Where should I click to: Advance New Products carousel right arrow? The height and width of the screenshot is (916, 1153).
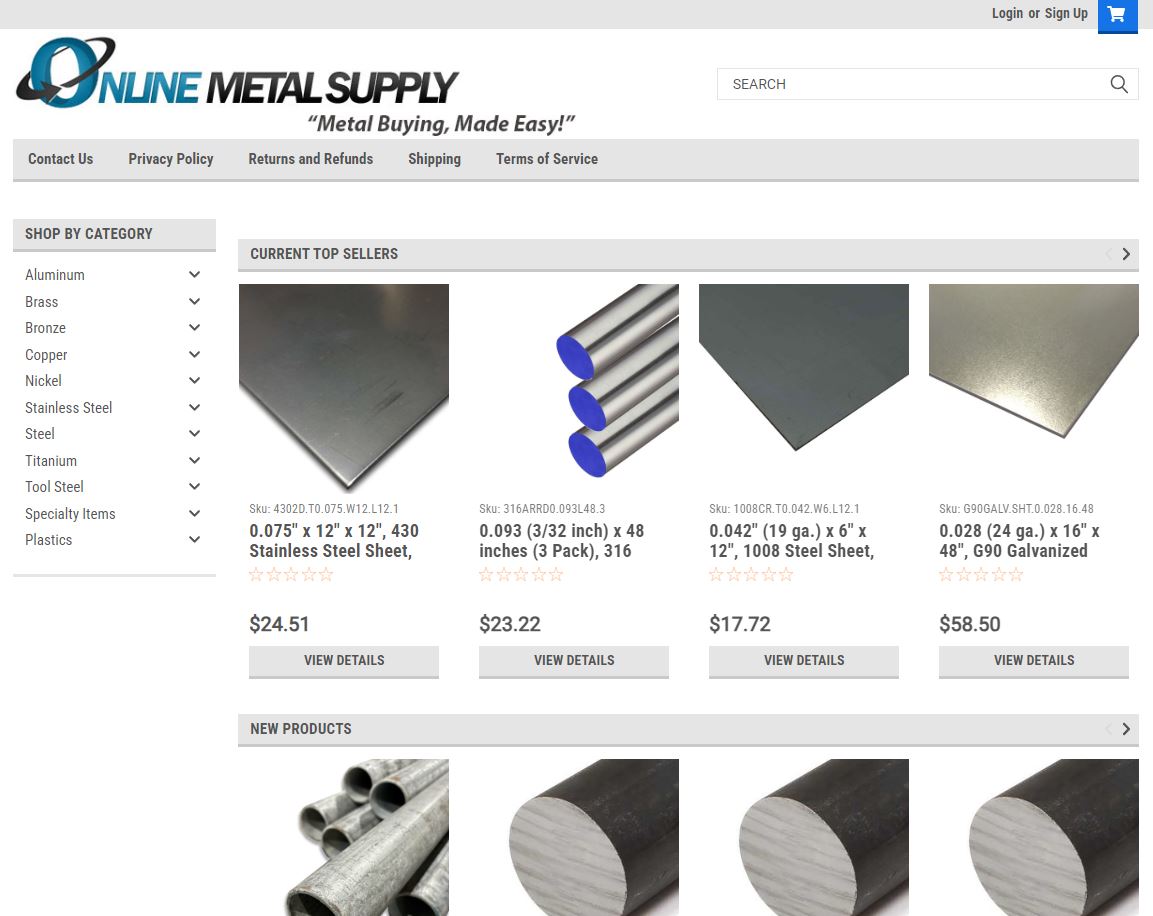pos(1126,729)
